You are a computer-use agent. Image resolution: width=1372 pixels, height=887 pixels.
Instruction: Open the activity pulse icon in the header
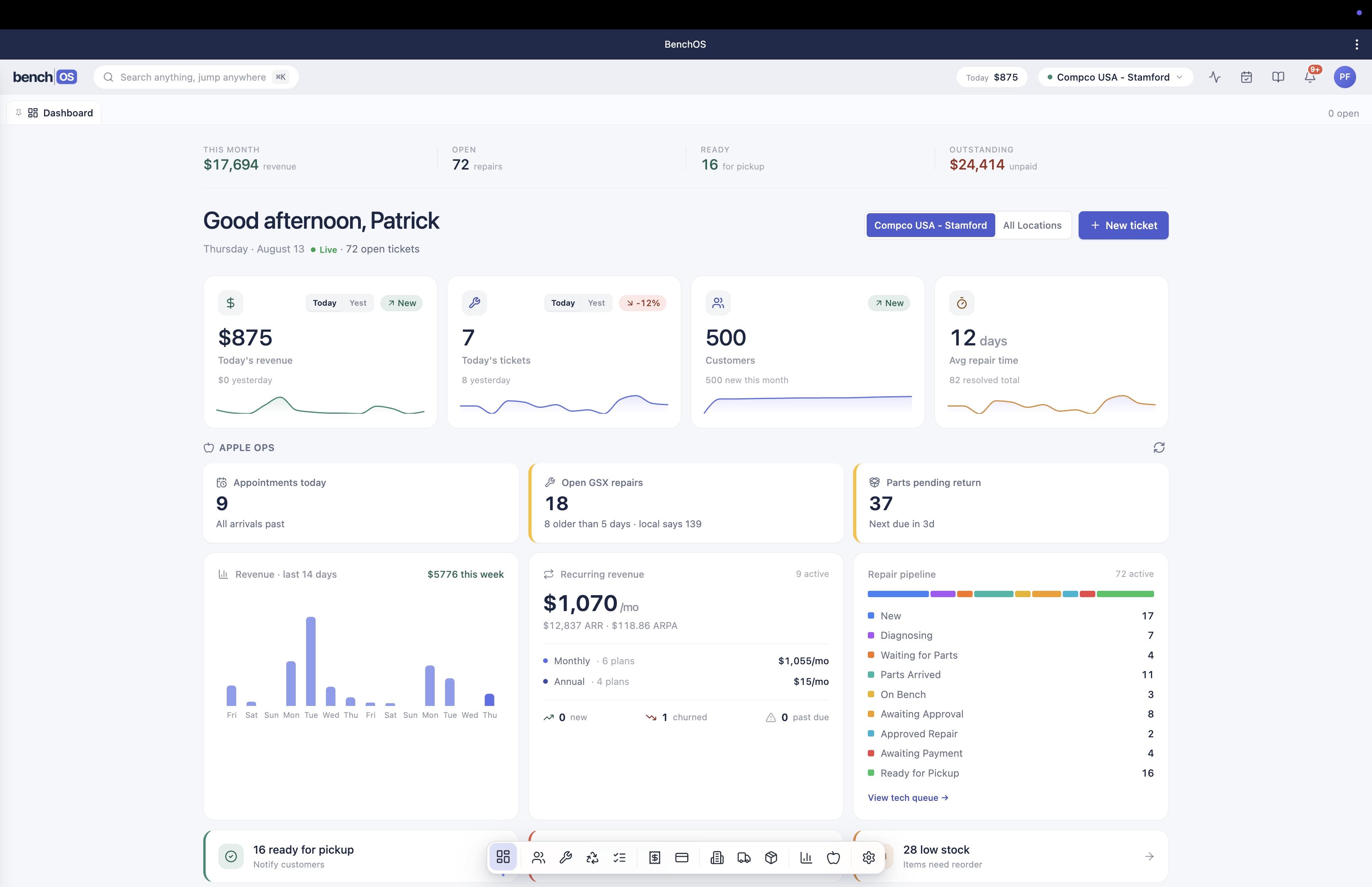pos(1215,77)
